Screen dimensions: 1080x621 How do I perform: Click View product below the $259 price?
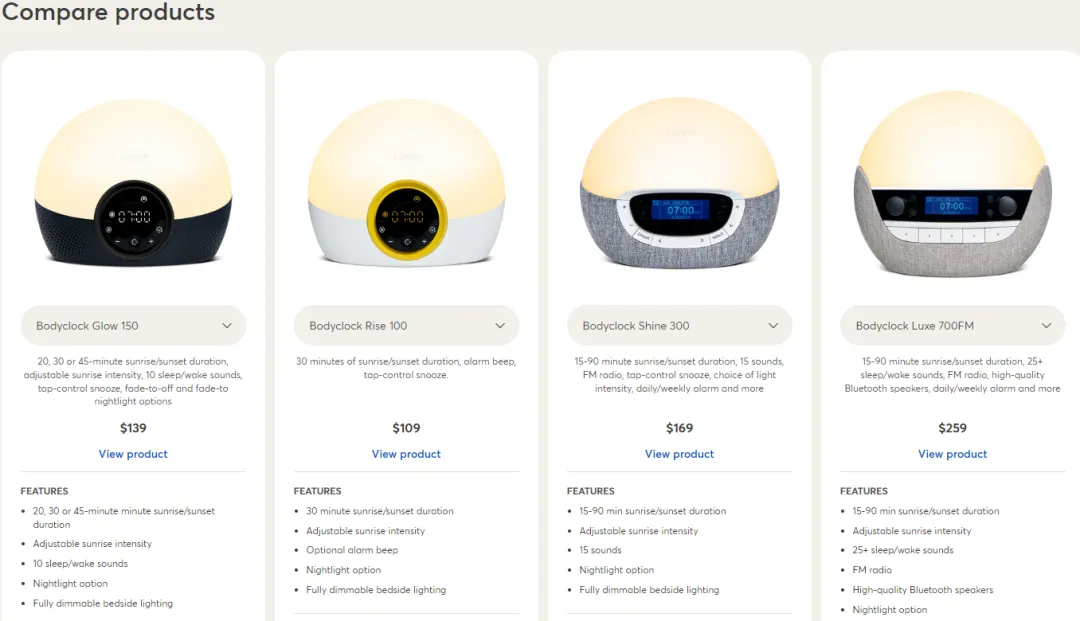click(x=952, y=454)
